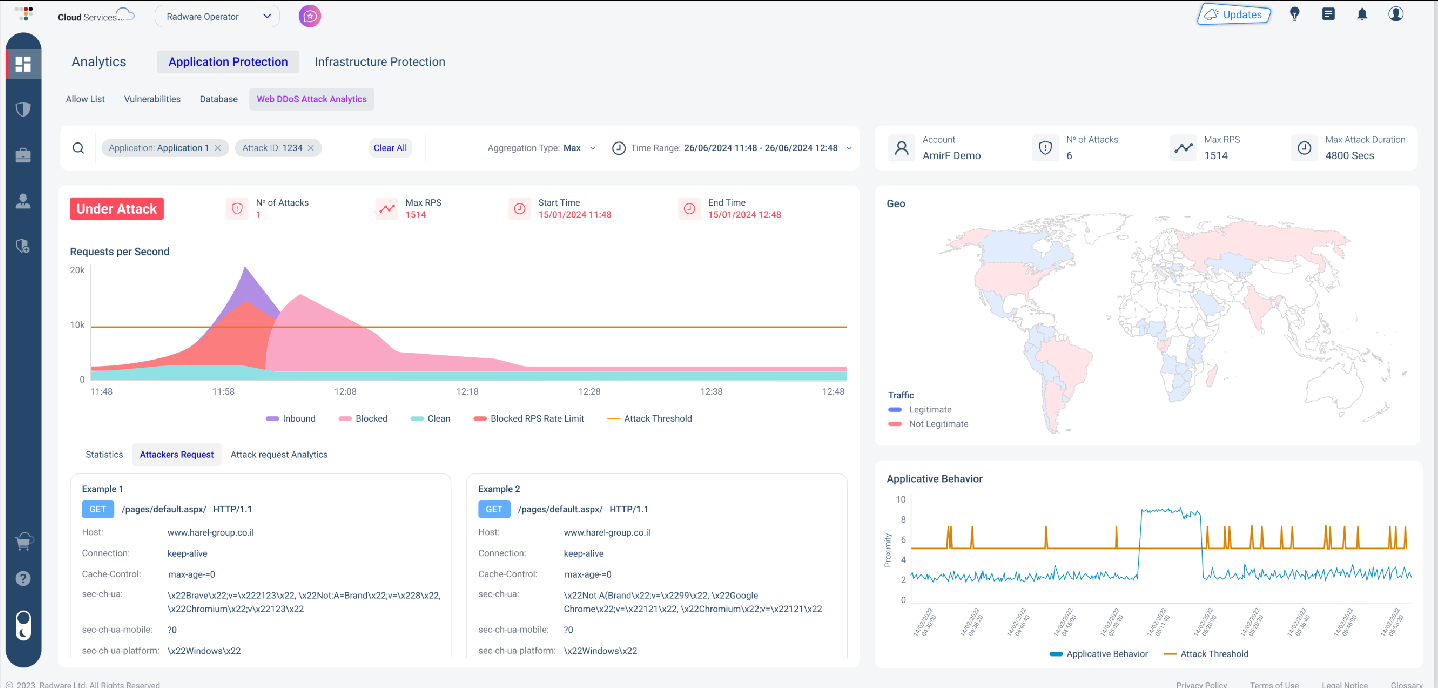
Task: Toggle the Blocked legend under the RPS chart
Action: pyautogui.click(x=363, y=418)
